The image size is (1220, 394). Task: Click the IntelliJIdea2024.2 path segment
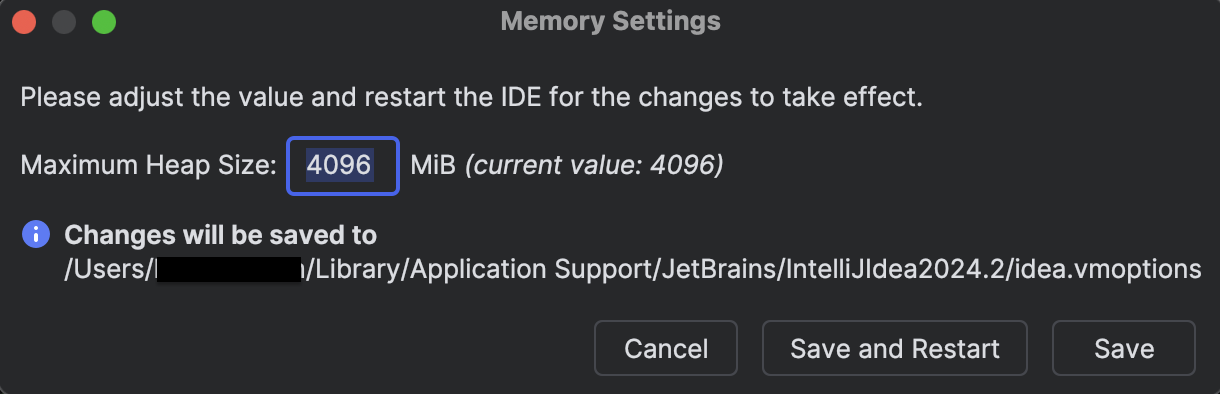(x=912, y=269)
